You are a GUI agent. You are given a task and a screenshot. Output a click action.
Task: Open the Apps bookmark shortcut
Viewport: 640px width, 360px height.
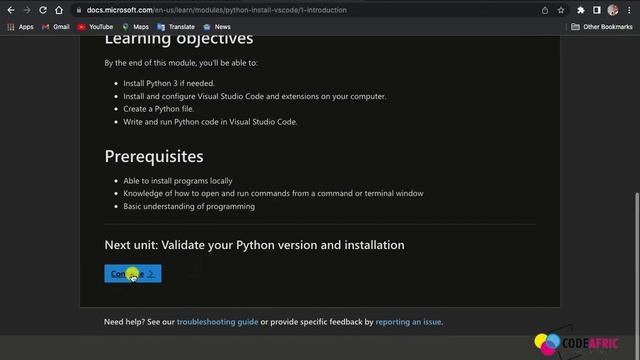[20, 27]
